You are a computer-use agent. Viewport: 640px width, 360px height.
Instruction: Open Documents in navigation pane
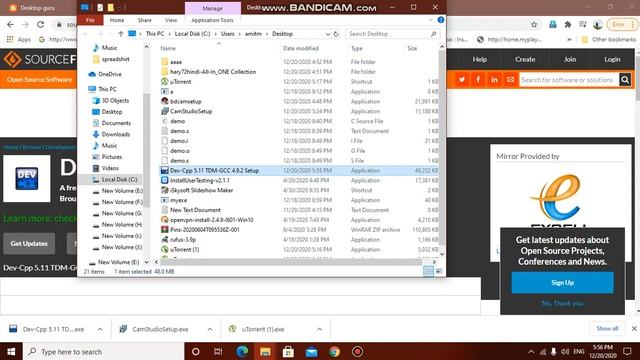116,123
